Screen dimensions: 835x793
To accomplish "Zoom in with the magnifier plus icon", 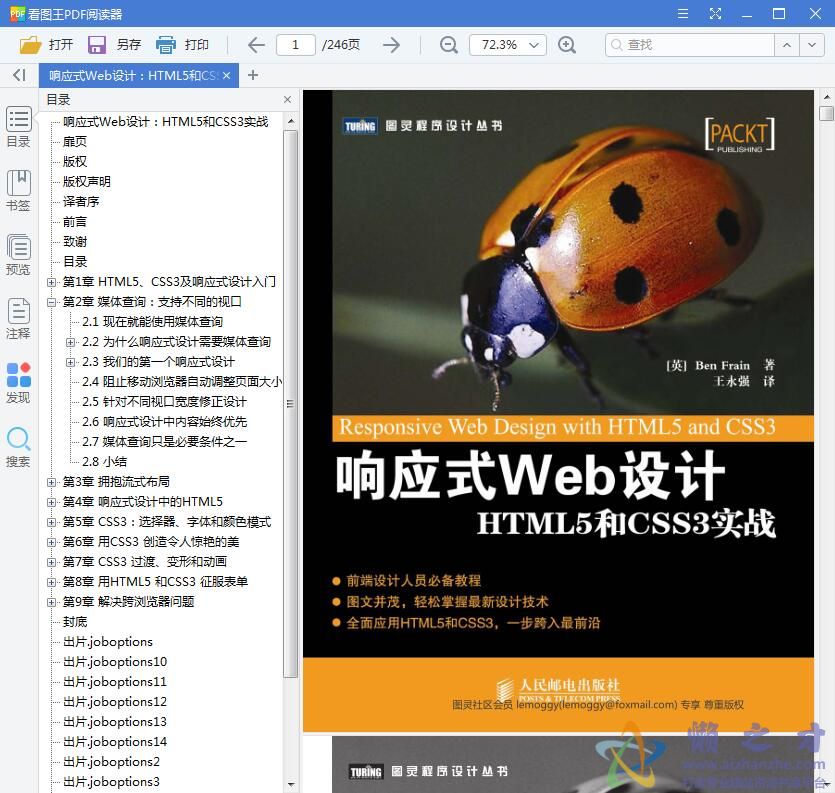I will point(568,44).
